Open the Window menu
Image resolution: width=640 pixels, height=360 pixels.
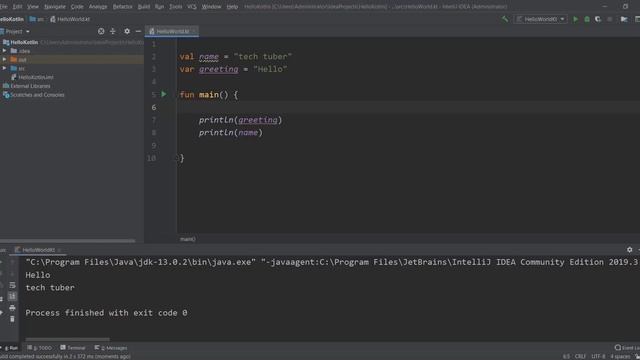pyautogui.click(x=211, y=7)
